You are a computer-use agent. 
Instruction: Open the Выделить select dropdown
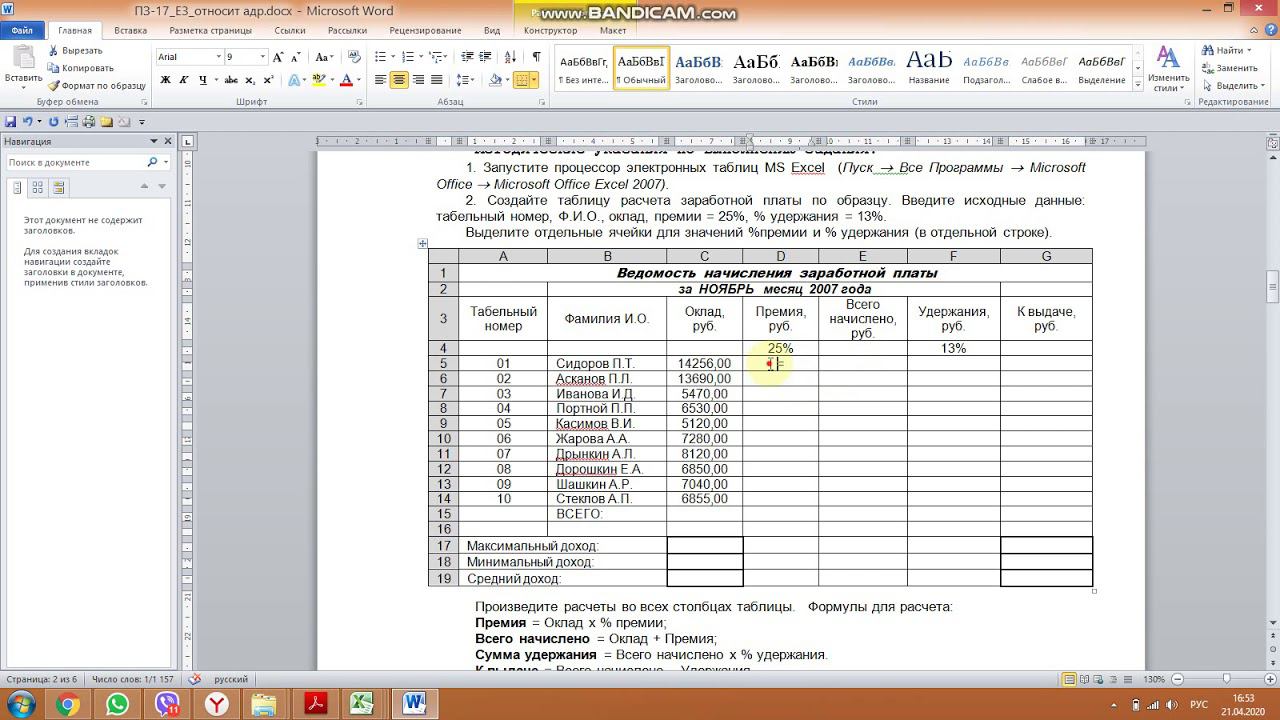pos(1232,86)
